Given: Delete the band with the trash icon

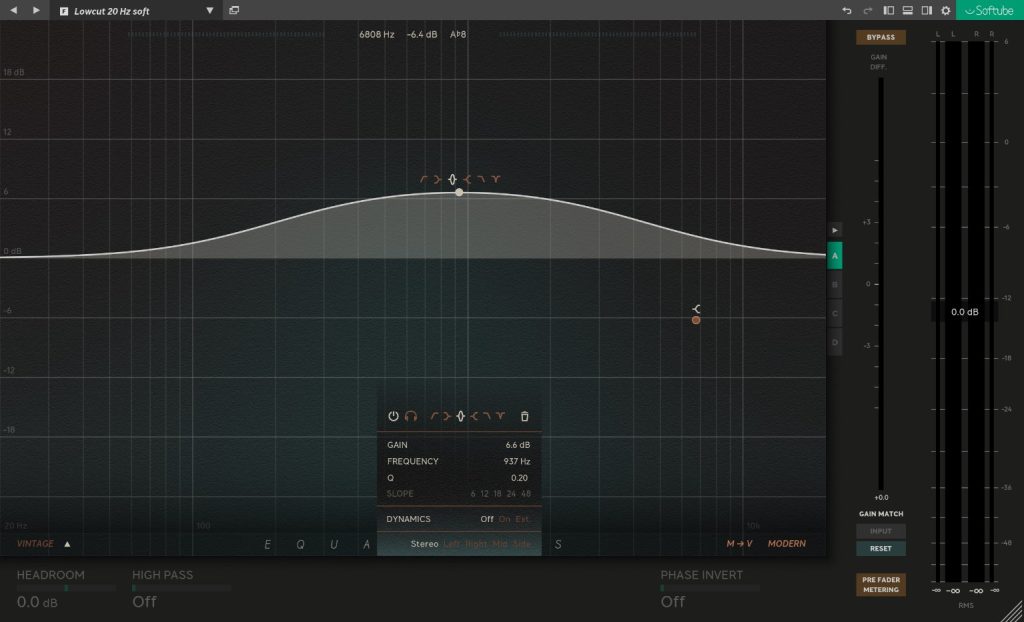Looking at the screenshot, I should 525,416.
